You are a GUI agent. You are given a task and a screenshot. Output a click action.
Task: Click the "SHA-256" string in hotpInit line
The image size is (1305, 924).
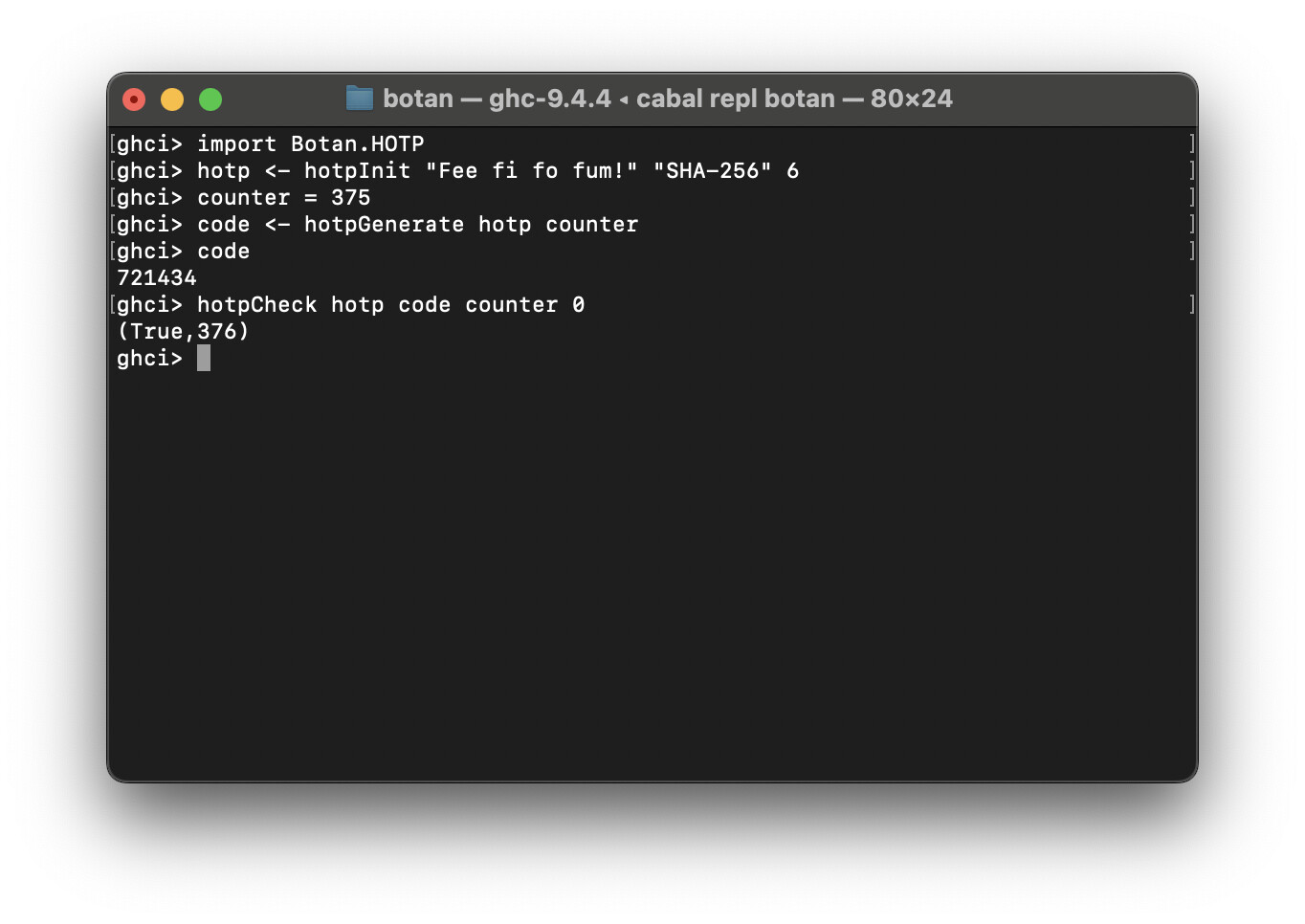point(712,170)
